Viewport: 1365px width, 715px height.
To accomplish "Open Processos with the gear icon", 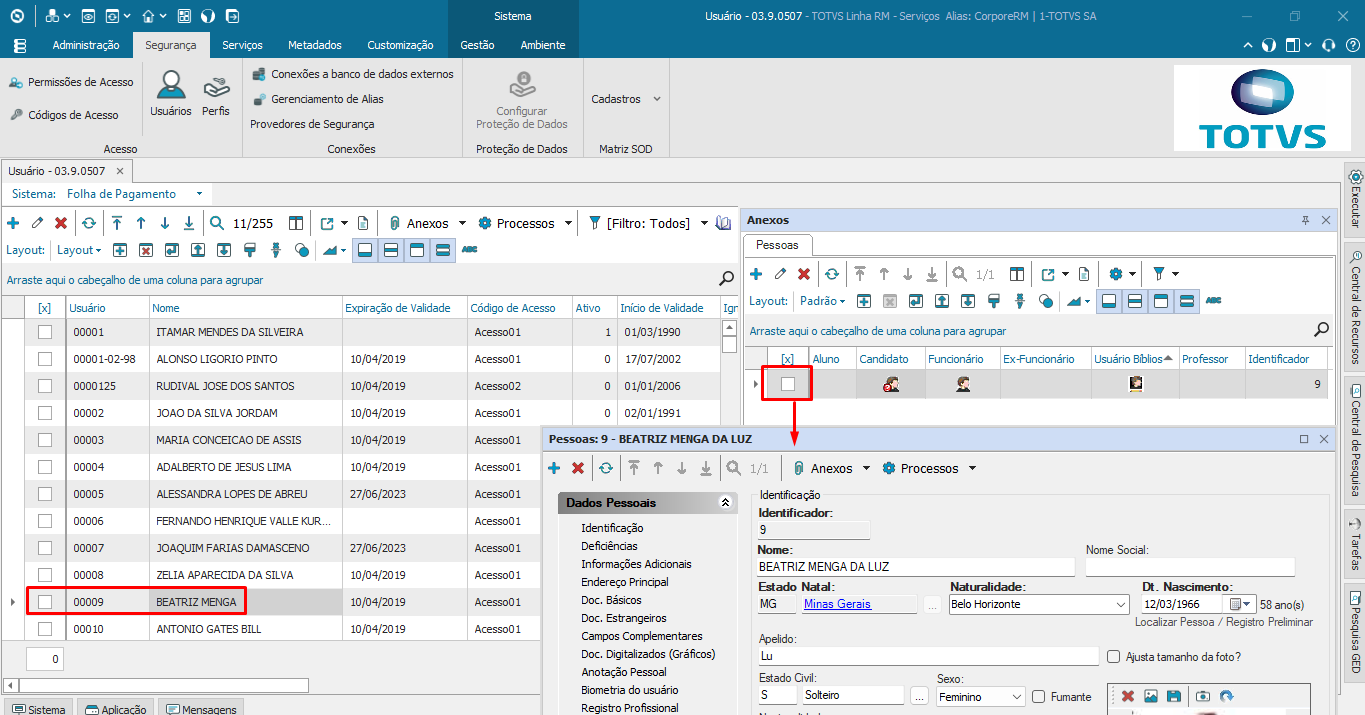I will pos(487,222).
